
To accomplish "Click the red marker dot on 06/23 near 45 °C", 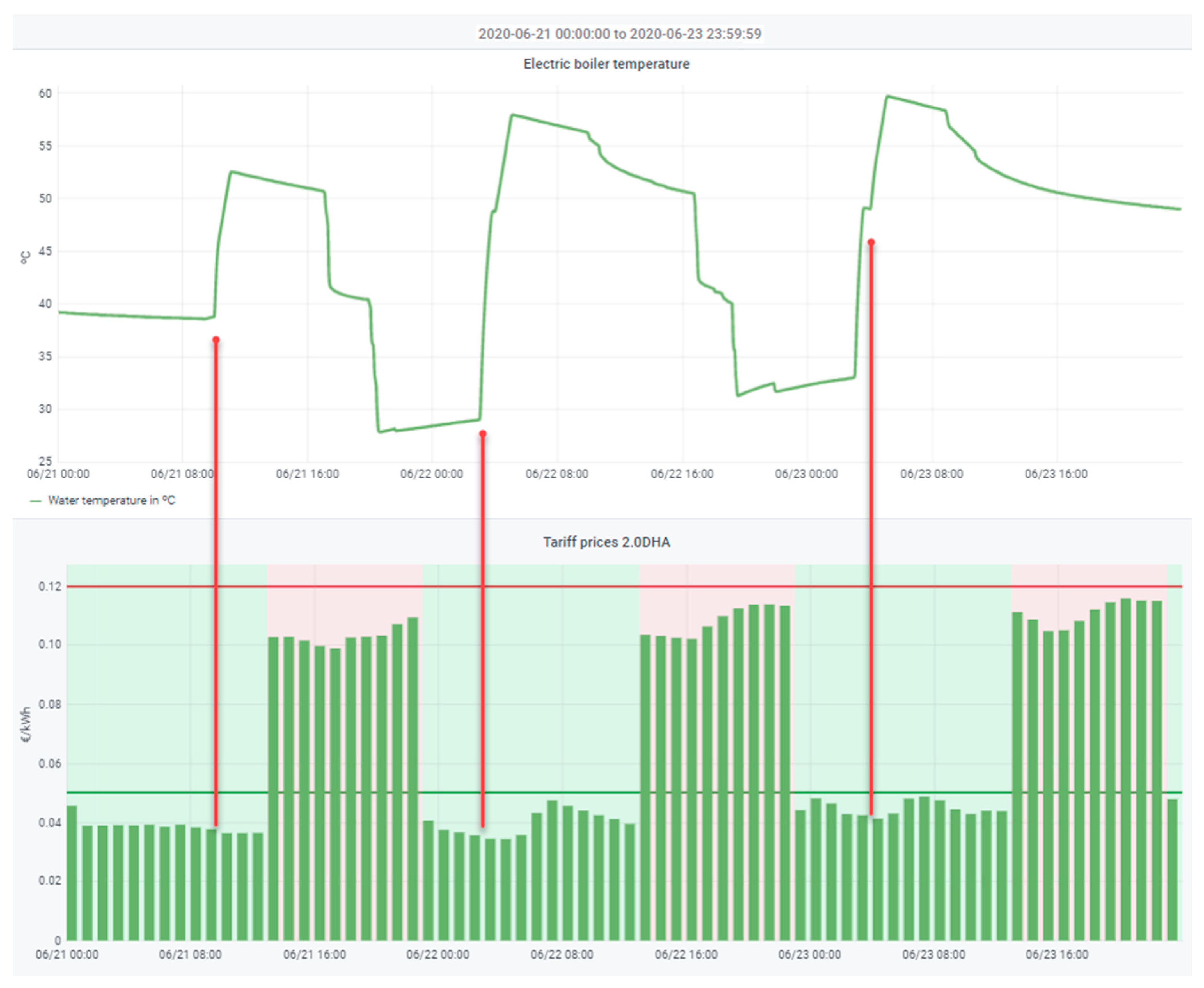I will (870, 242).
